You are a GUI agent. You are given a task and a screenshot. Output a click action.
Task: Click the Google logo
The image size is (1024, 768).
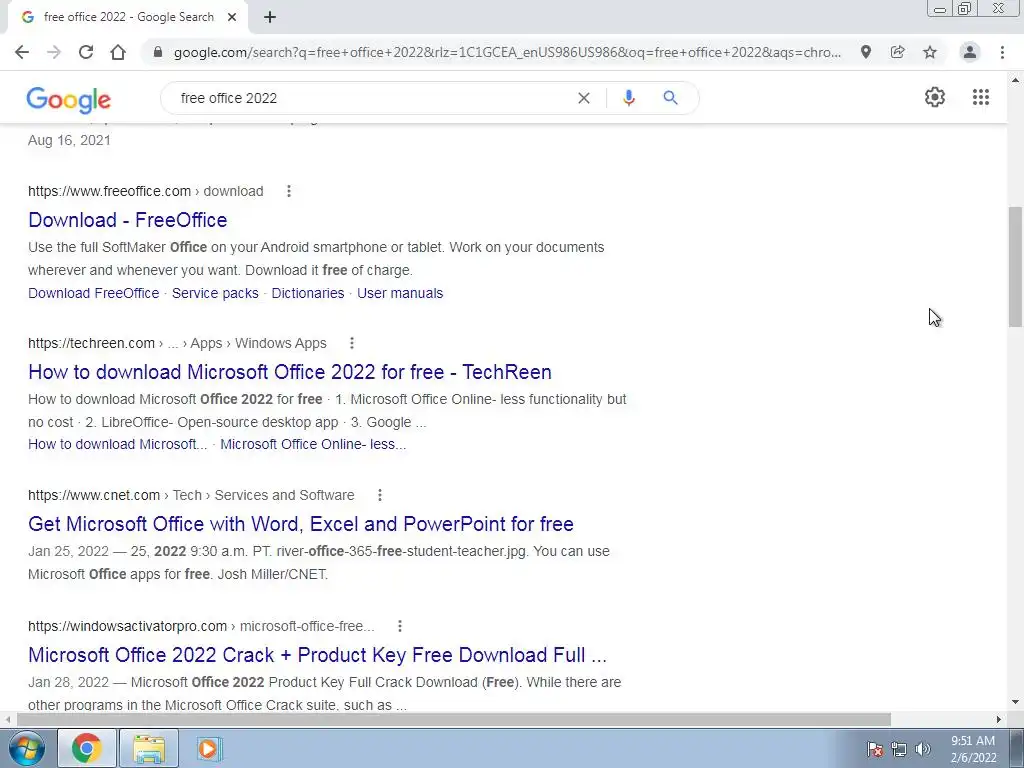tap(69, 100)
